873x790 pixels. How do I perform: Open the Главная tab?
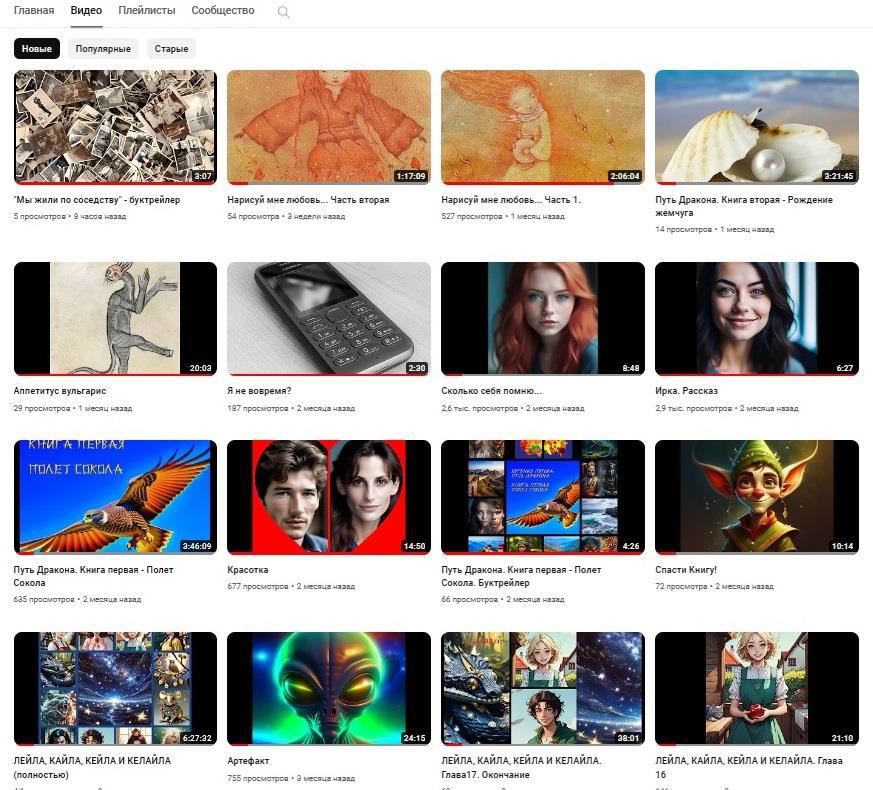[34, 10]
